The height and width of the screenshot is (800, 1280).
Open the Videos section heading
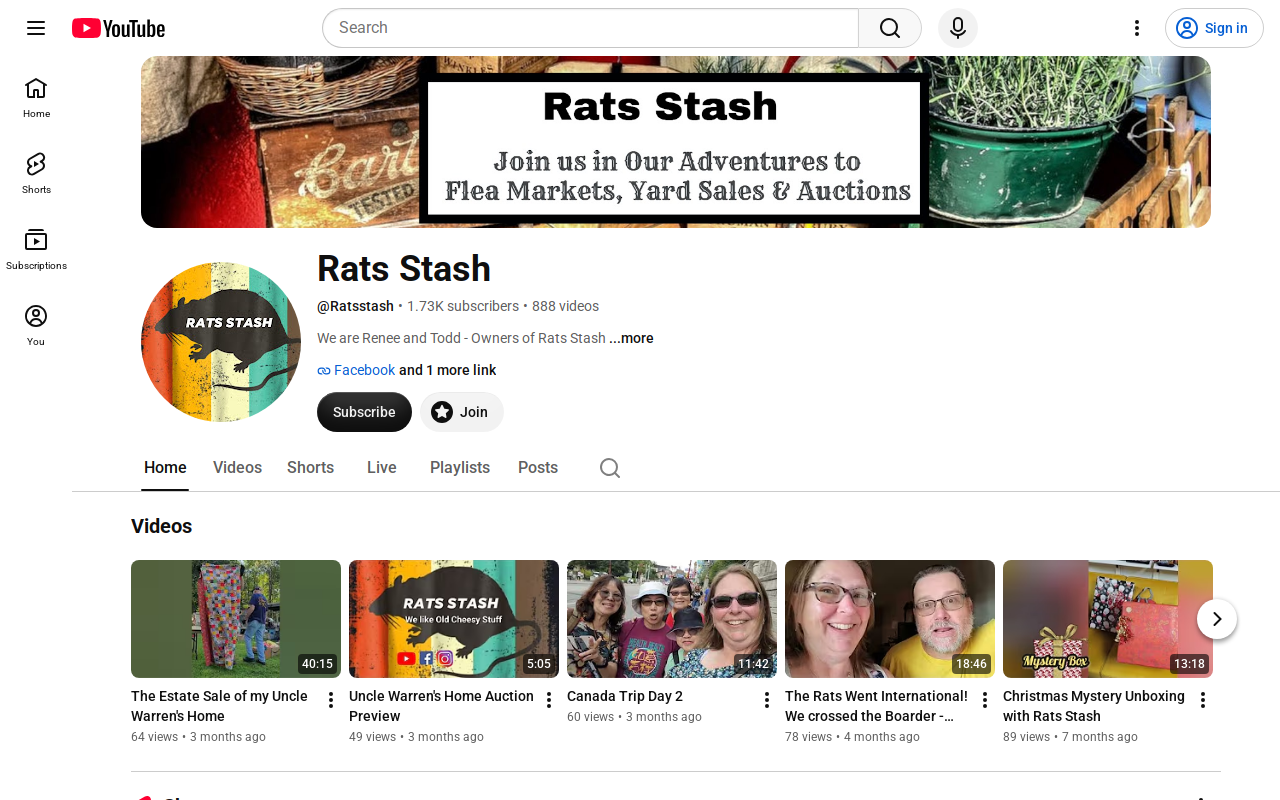point(161,526)
